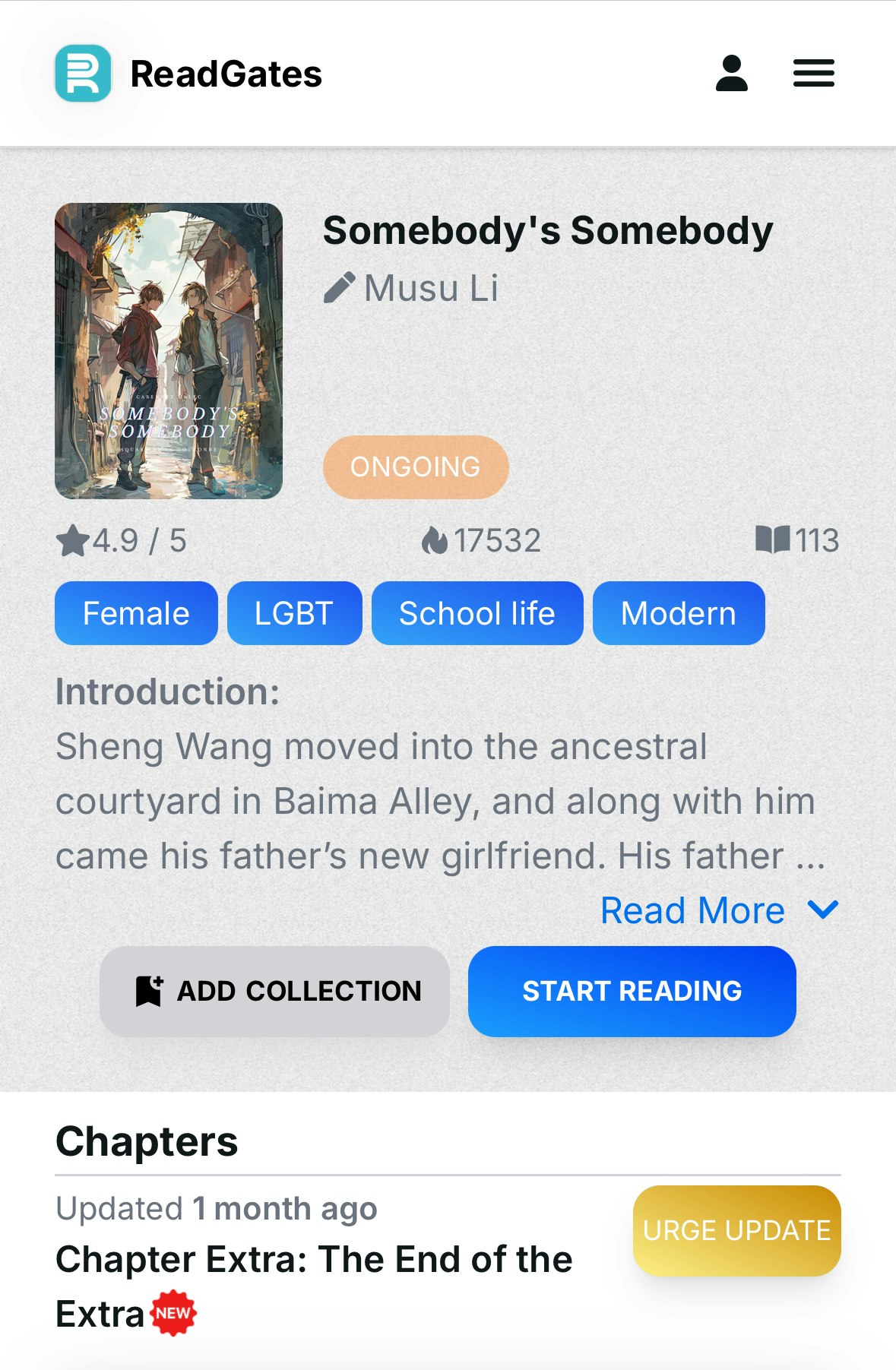Open the user account profile icon

731,74
